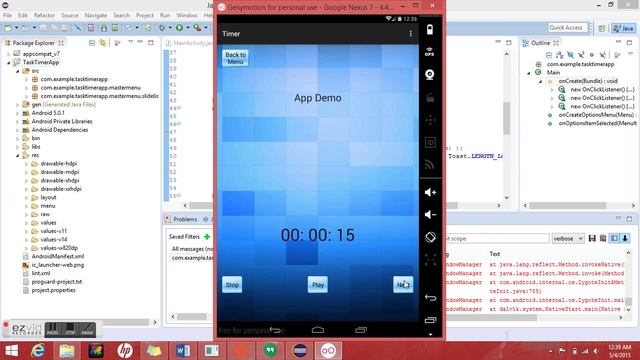Select AndroidManifest.xml file
The height and width of the screenshot is (360, 640).
[x=58, y=256]
